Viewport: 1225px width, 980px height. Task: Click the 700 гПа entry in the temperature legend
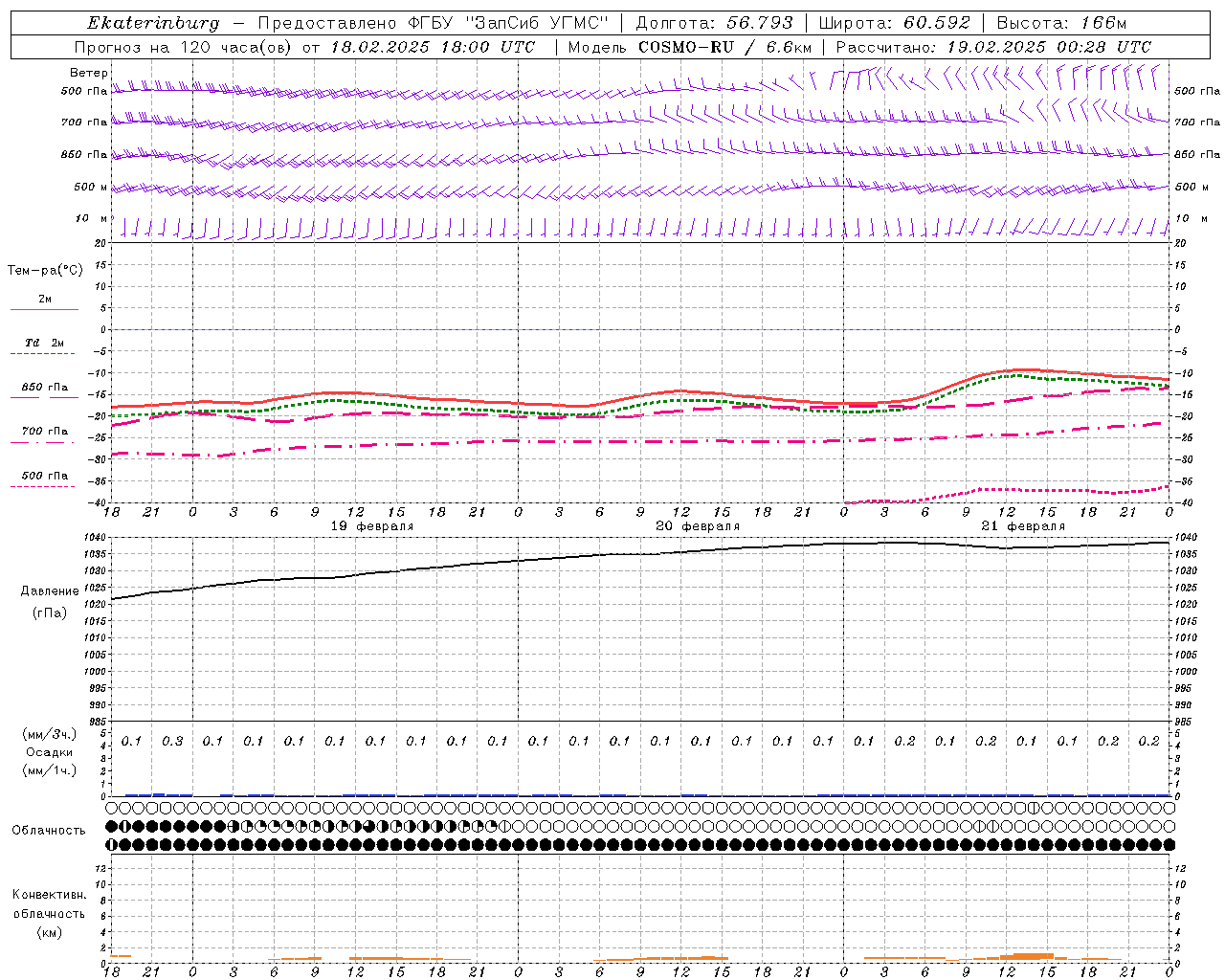tap(45, 432)
